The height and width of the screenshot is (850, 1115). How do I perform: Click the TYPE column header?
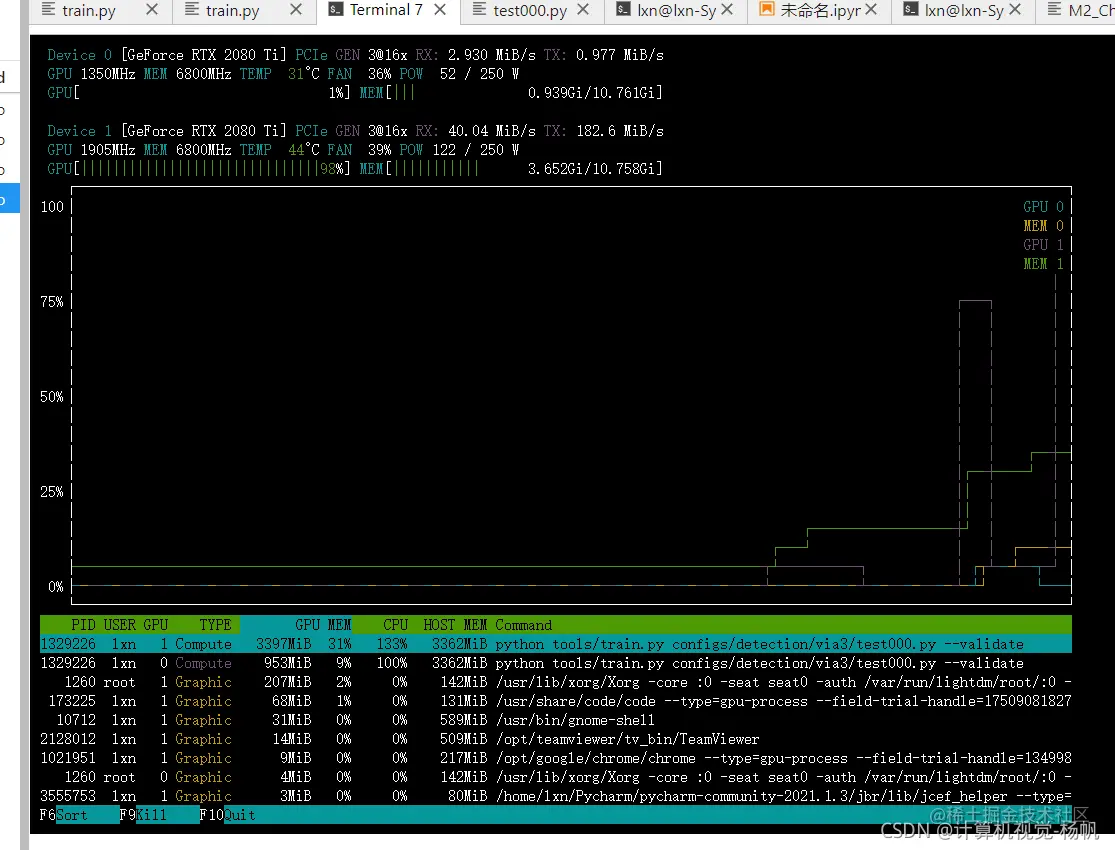(x=215, y=625)
